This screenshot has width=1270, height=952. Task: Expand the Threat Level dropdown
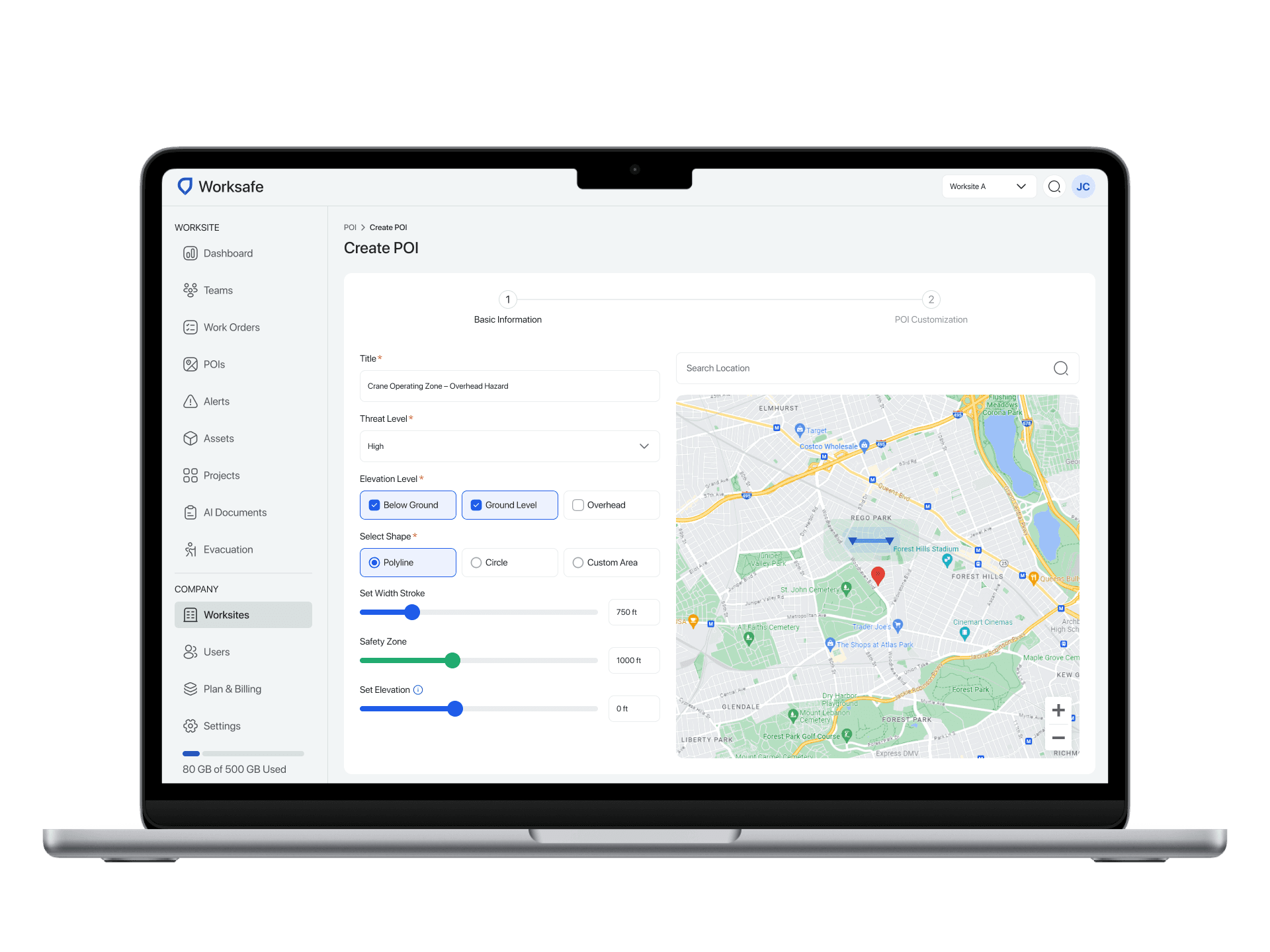point(509,446)
